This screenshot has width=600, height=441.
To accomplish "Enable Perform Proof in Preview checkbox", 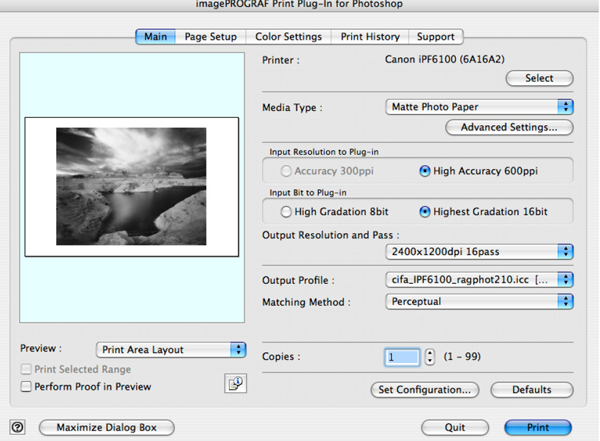I will click(26, 386).
